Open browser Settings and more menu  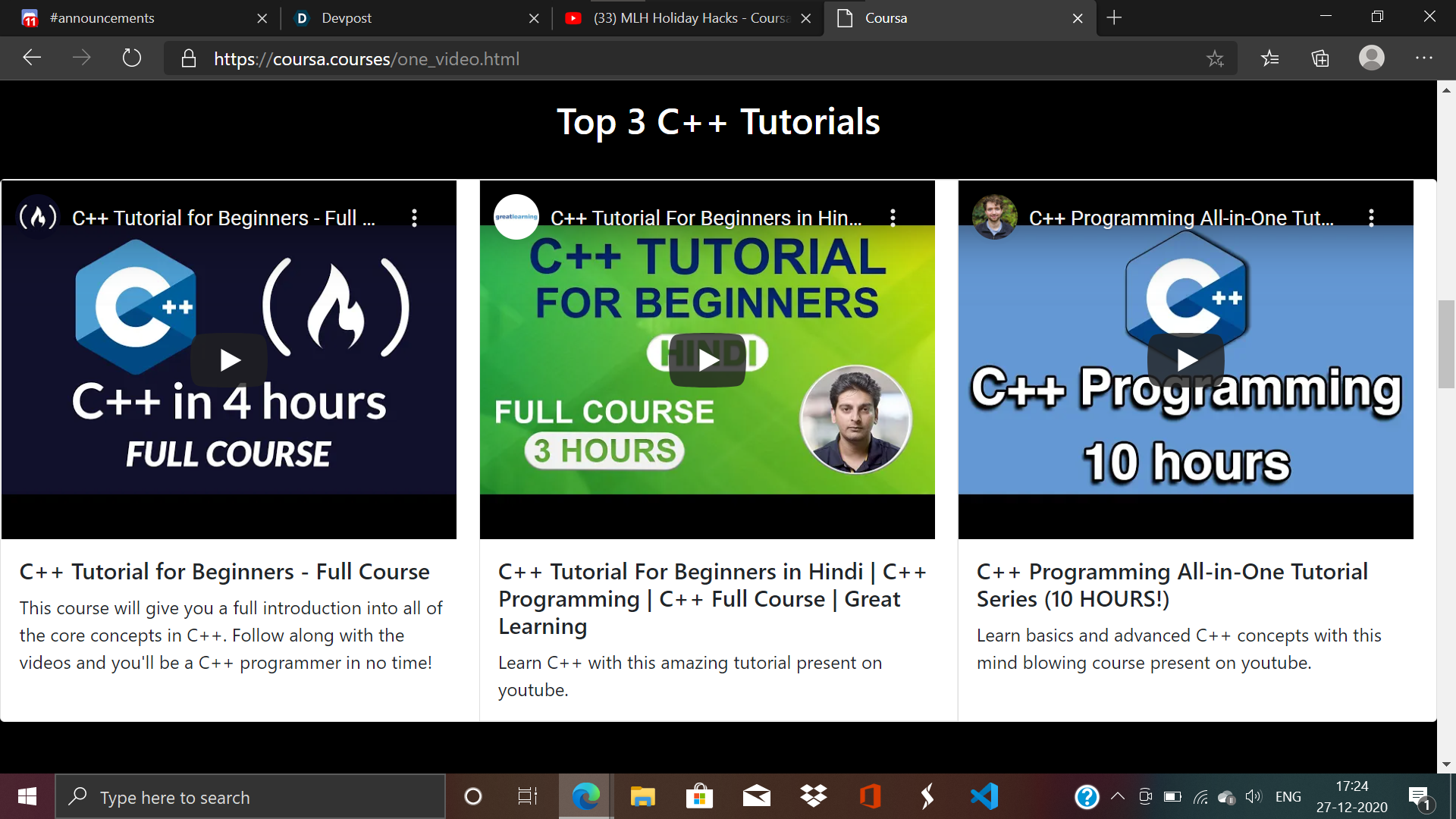(1423, 58)
